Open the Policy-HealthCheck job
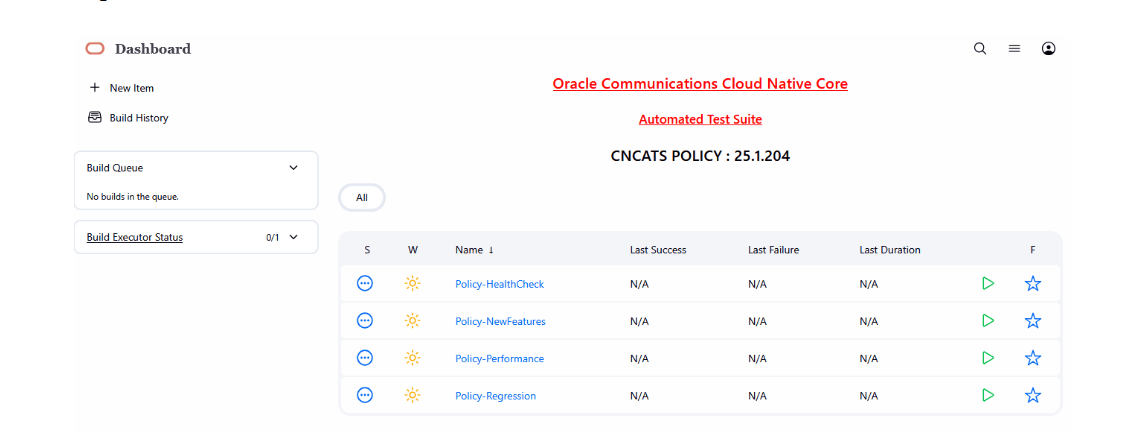Screen dimensions: 1123x442 [499, 284]
